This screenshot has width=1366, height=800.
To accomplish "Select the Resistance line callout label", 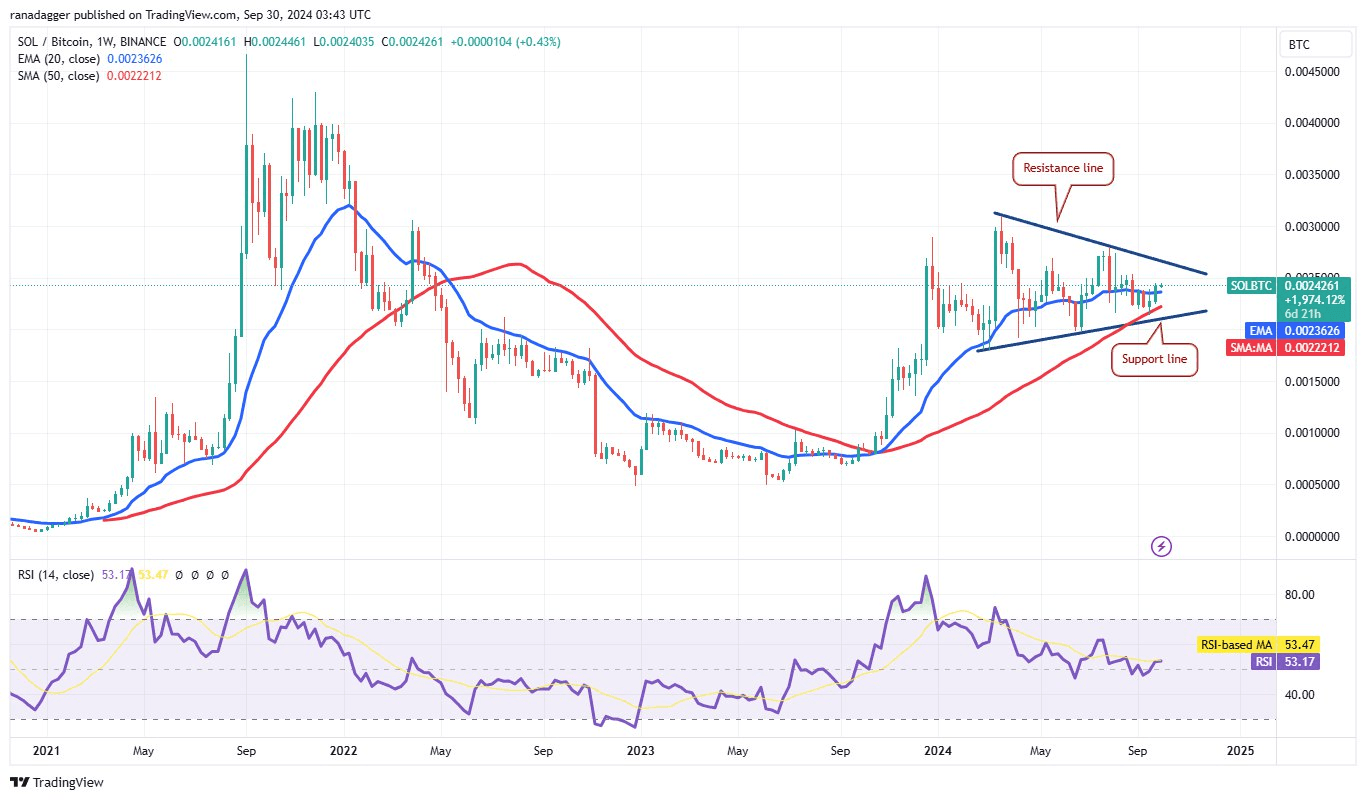I will point(1063,168).
